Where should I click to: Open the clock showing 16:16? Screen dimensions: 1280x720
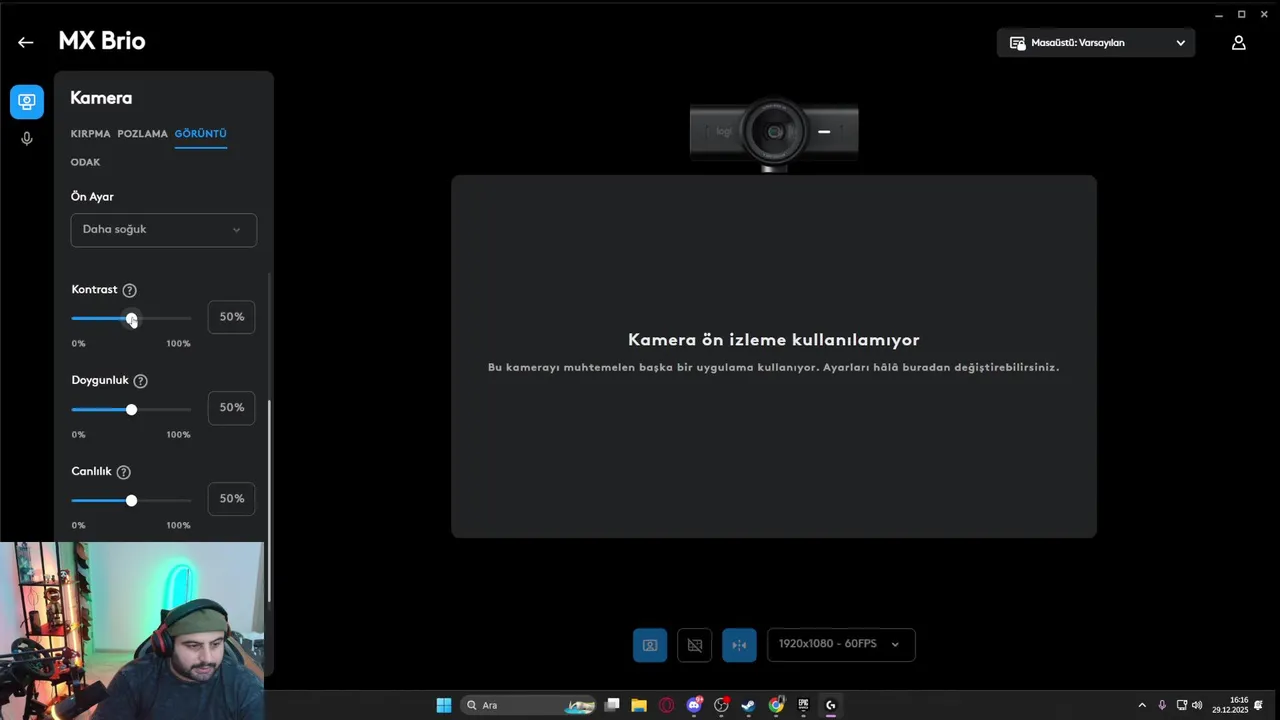(1230, 705)
